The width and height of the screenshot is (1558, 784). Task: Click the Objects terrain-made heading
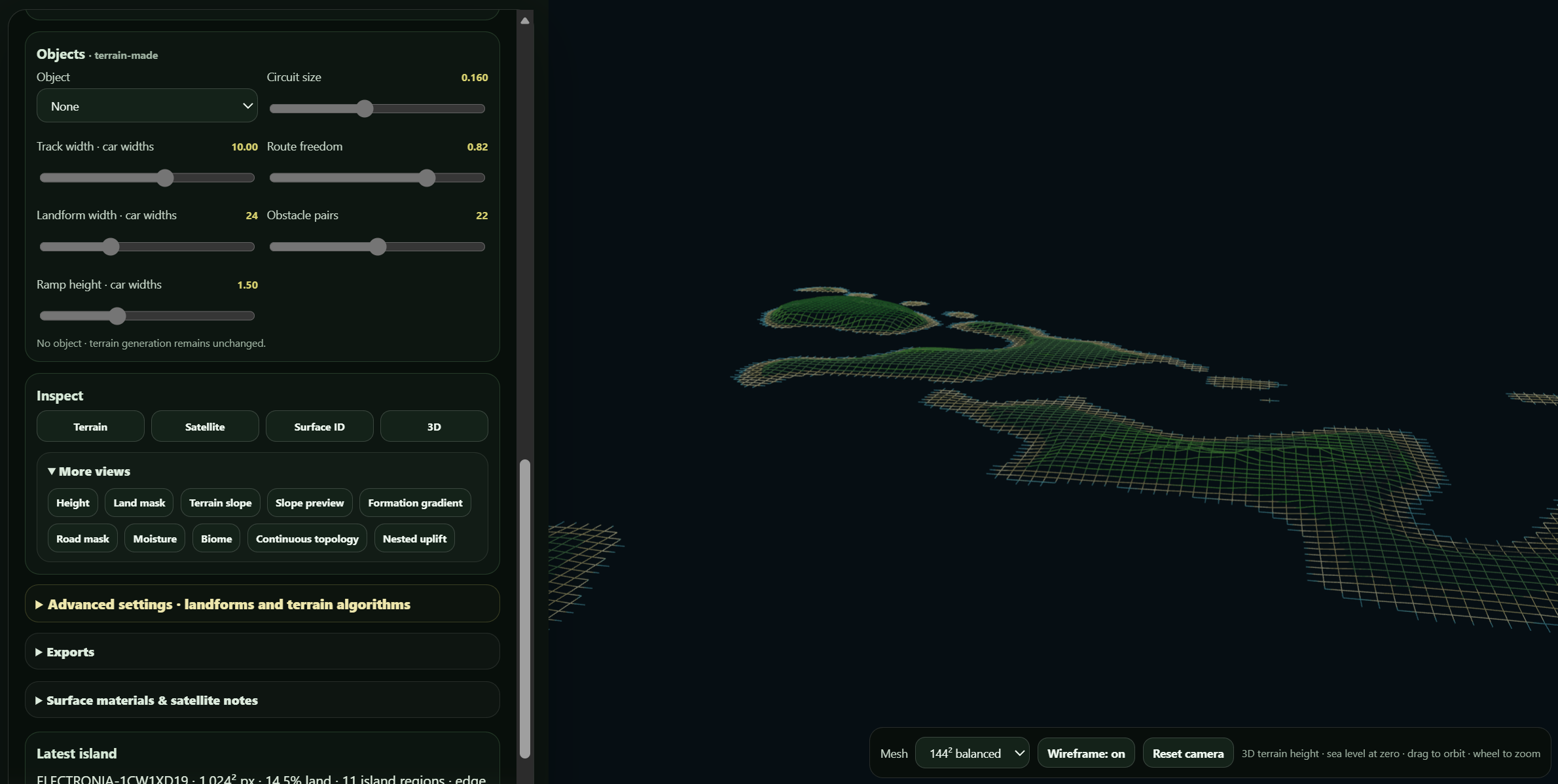(97, 54)
